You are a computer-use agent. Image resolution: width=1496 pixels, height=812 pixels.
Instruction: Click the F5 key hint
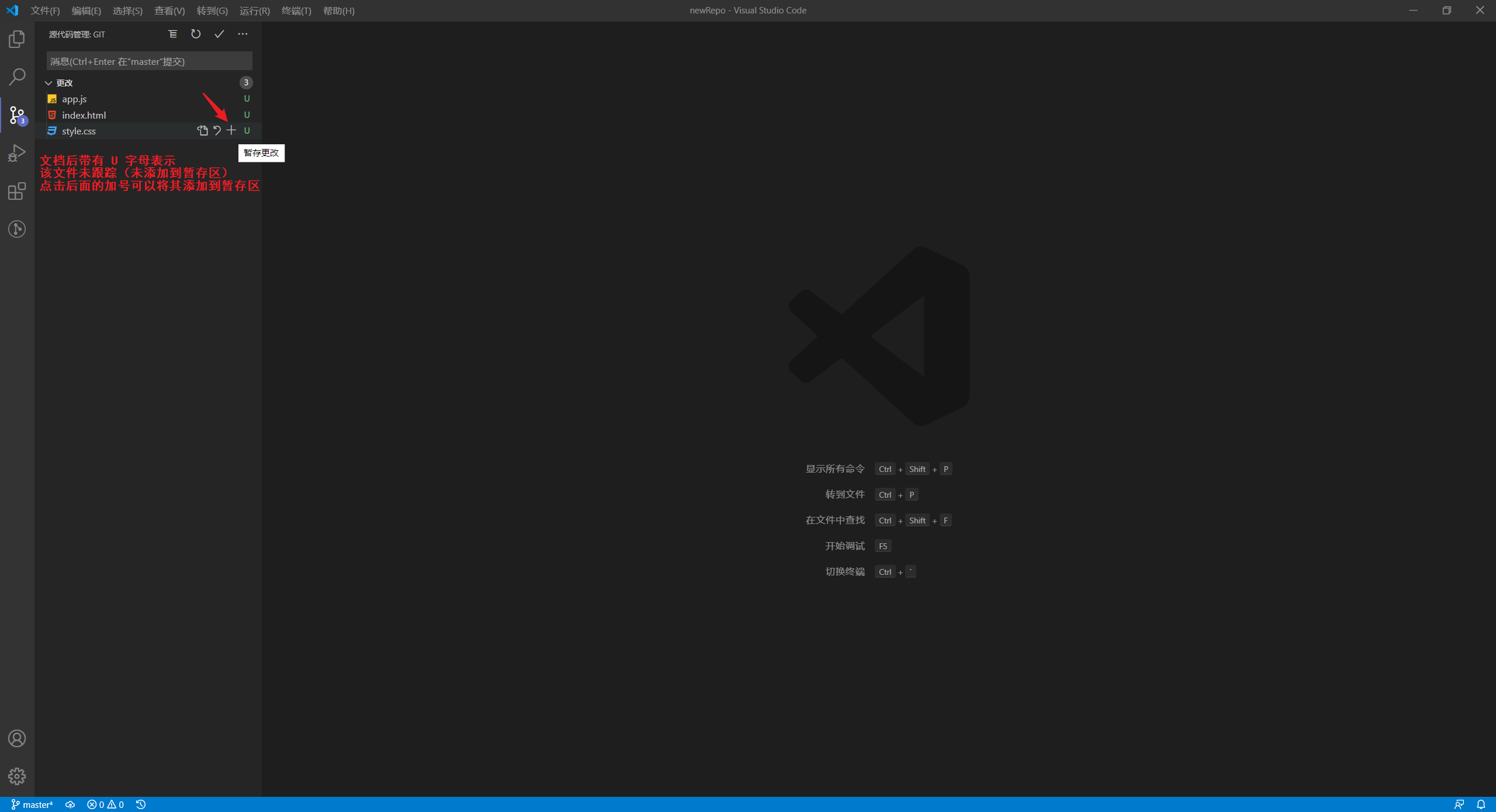[x=883, y=546]
